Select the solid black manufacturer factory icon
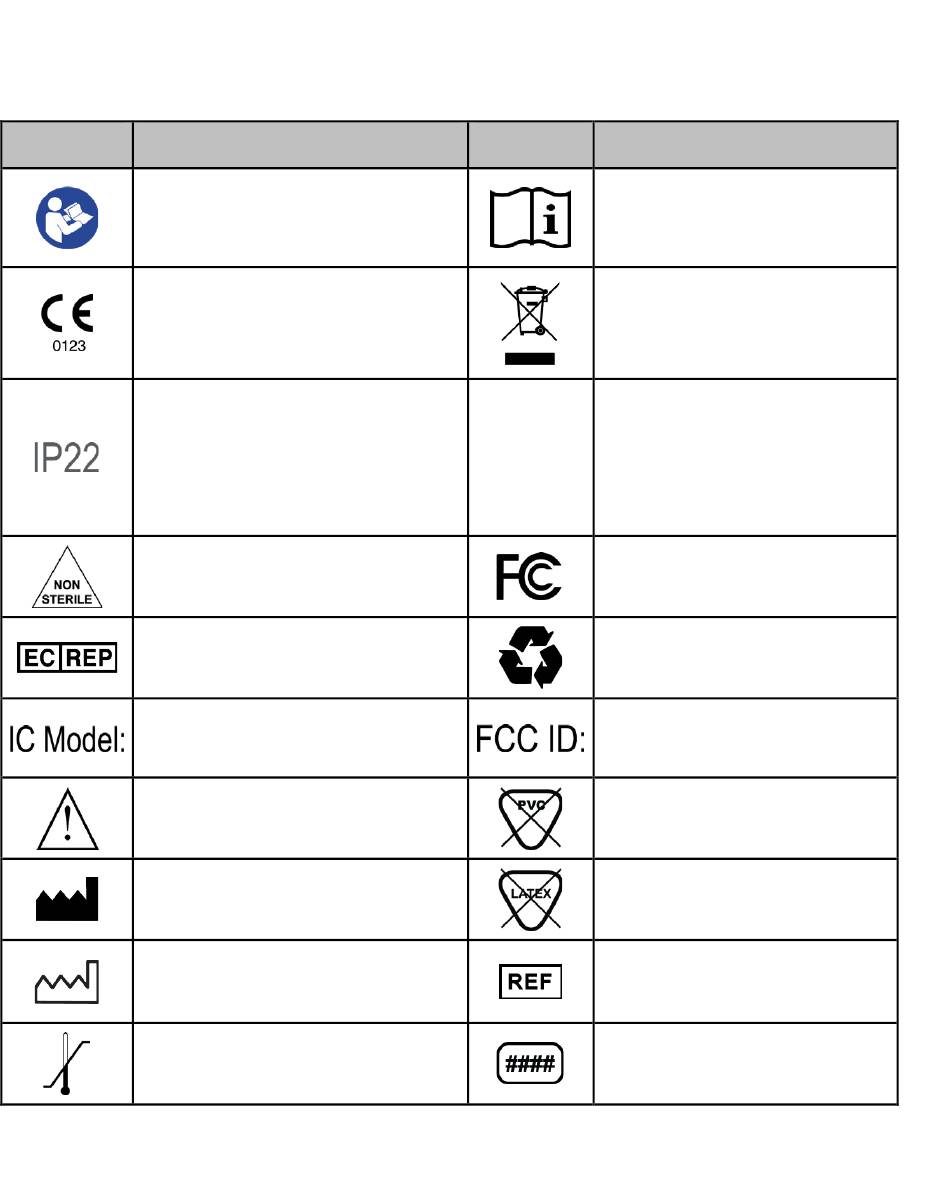 coord(67,898)
